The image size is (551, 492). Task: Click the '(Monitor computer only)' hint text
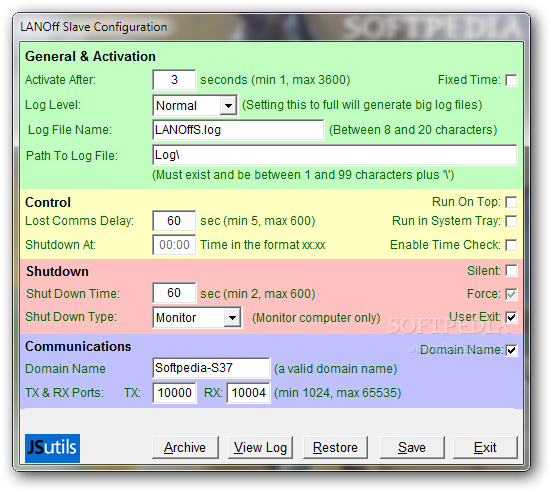(x=316, y=318)
